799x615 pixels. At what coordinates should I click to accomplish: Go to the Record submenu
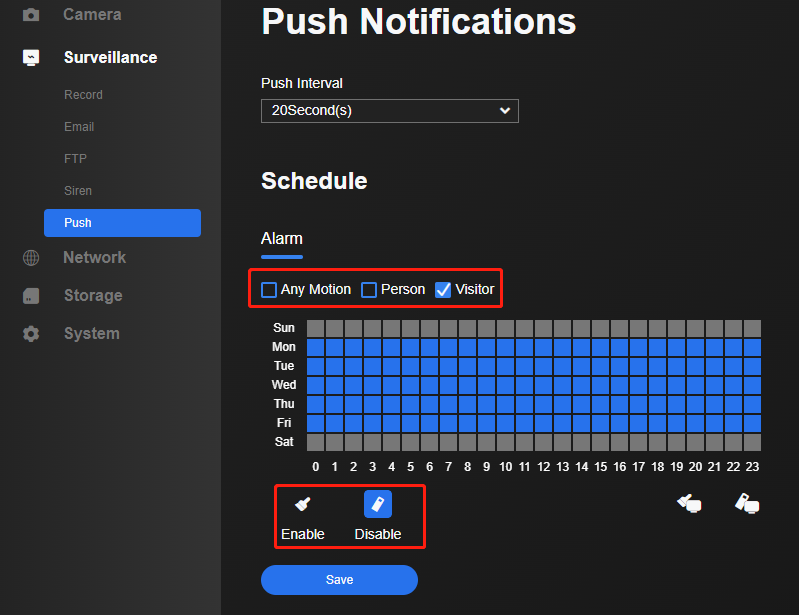pyautogui.click(x=83, y=95)
